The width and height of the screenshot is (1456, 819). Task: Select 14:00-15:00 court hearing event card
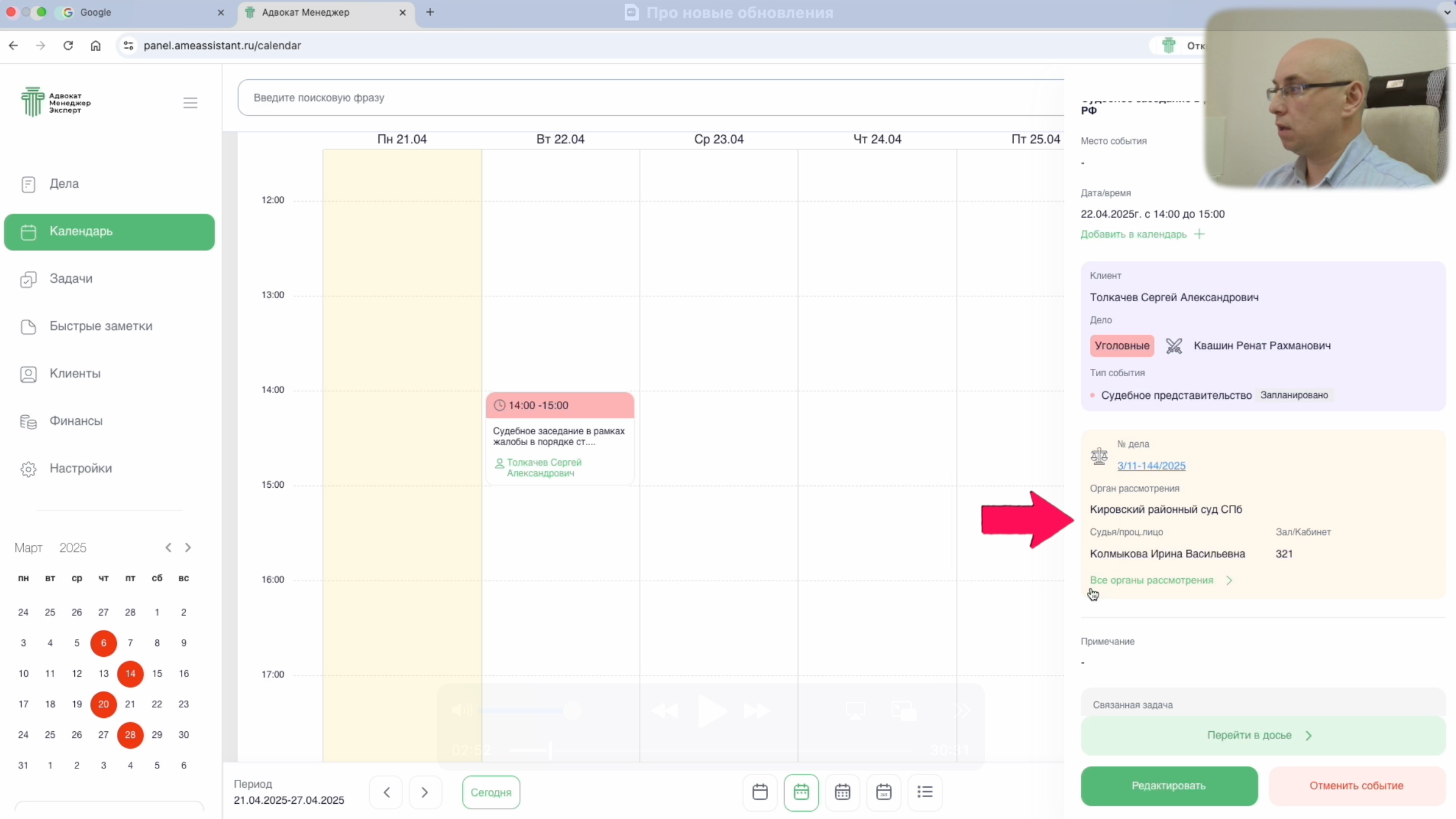pyautogui.click(x=560, y=437)
